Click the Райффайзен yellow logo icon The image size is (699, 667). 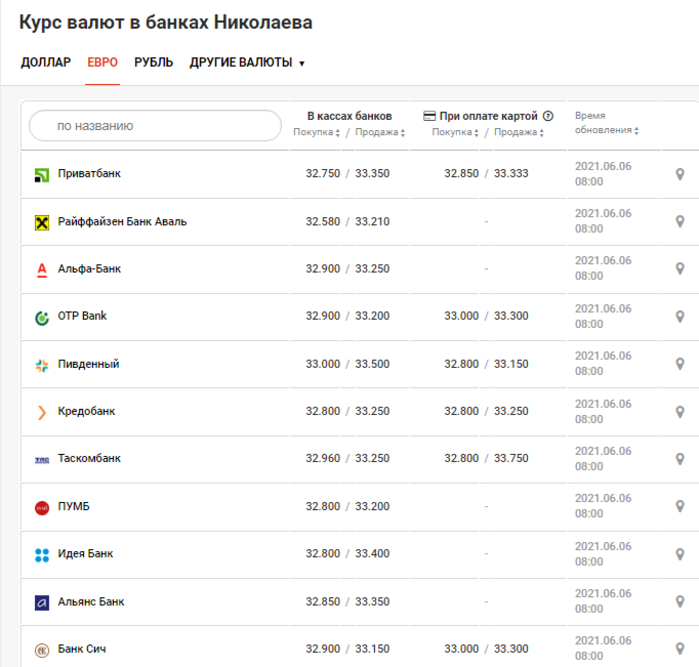[42, 222]
